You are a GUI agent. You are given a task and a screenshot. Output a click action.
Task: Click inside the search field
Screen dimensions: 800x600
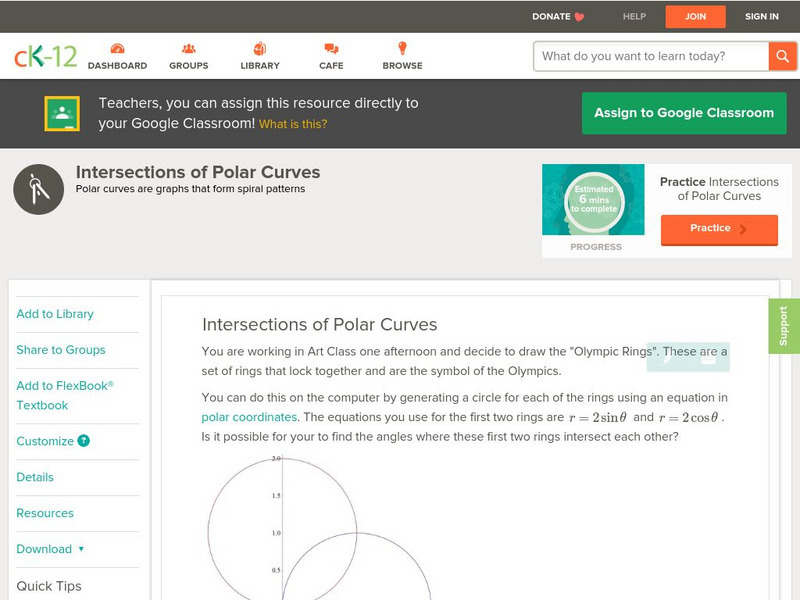click(651, 56)
